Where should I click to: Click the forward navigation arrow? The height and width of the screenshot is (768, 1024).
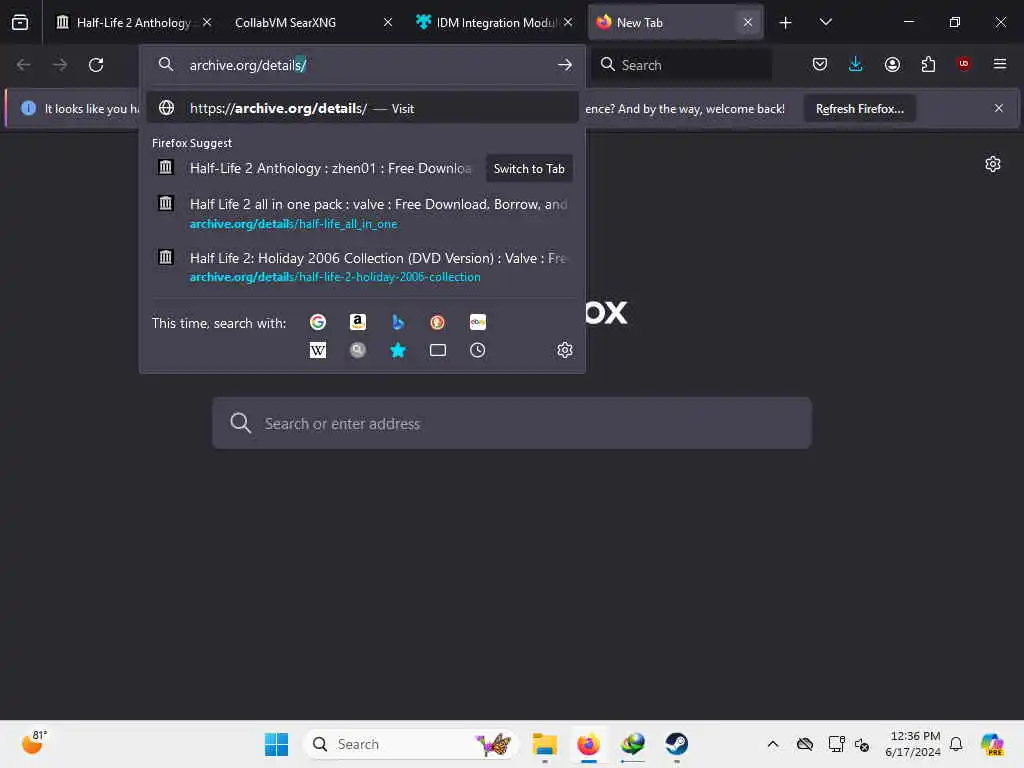[59, 65]
